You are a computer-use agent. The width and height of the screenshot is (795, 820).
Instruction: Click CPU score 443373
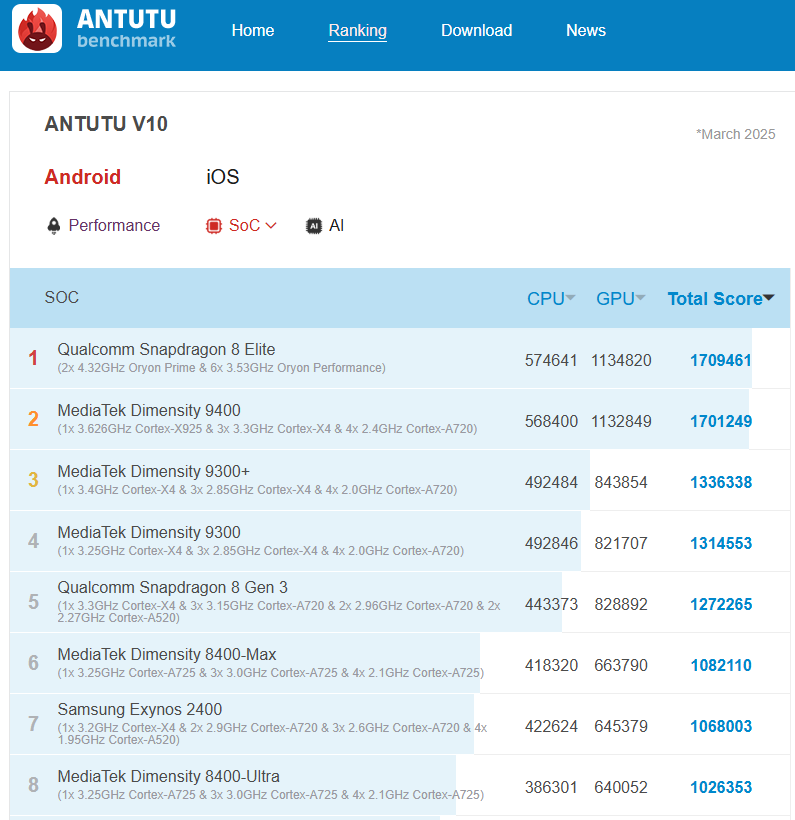tap(551, 605)
